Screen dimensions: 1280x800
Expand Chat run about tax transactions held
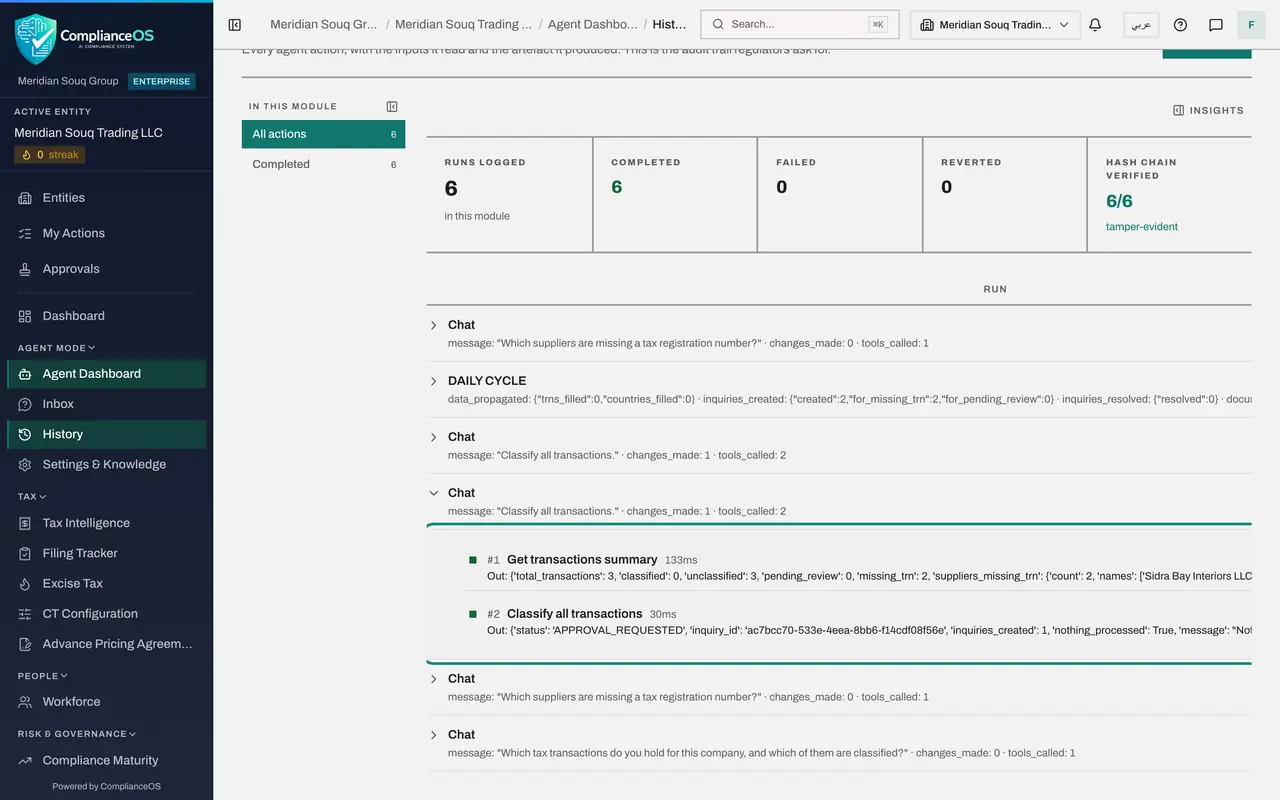tap(434, 735)
